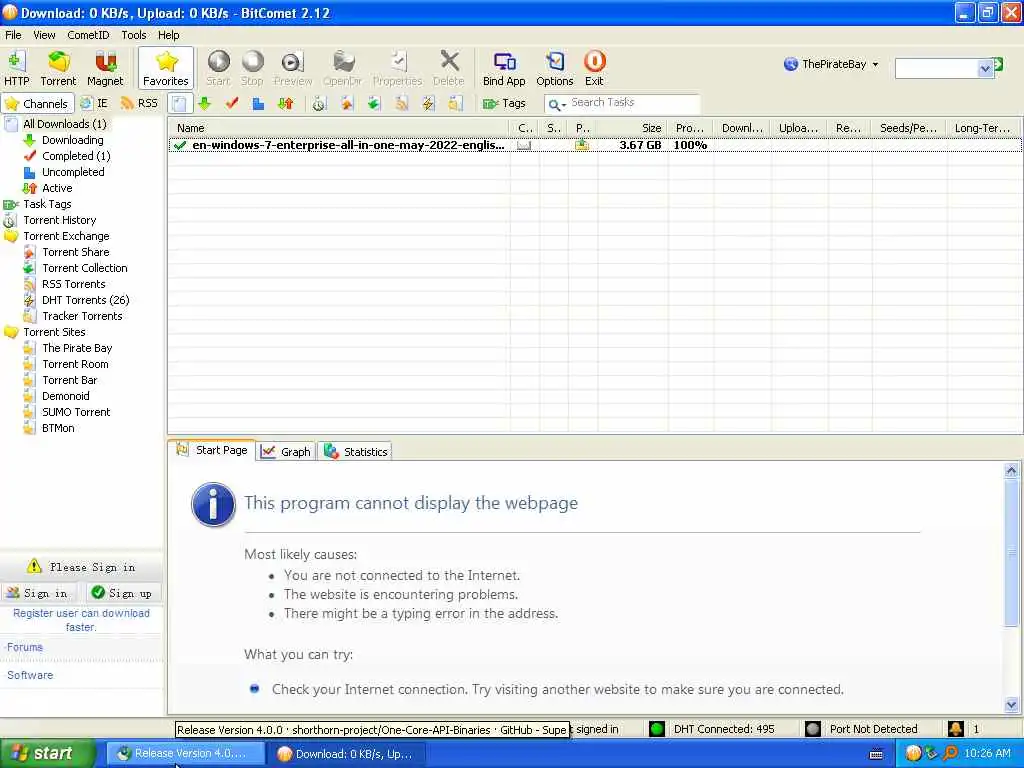Open the Software link
Screen dimensions: 1024x768
30,675
